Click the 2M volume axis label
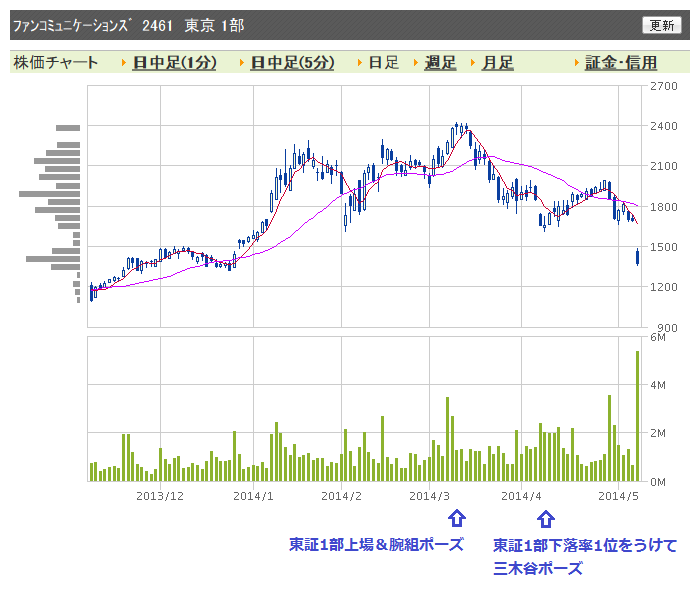This screenshot has height=594, width=697. tap(658, 433)
